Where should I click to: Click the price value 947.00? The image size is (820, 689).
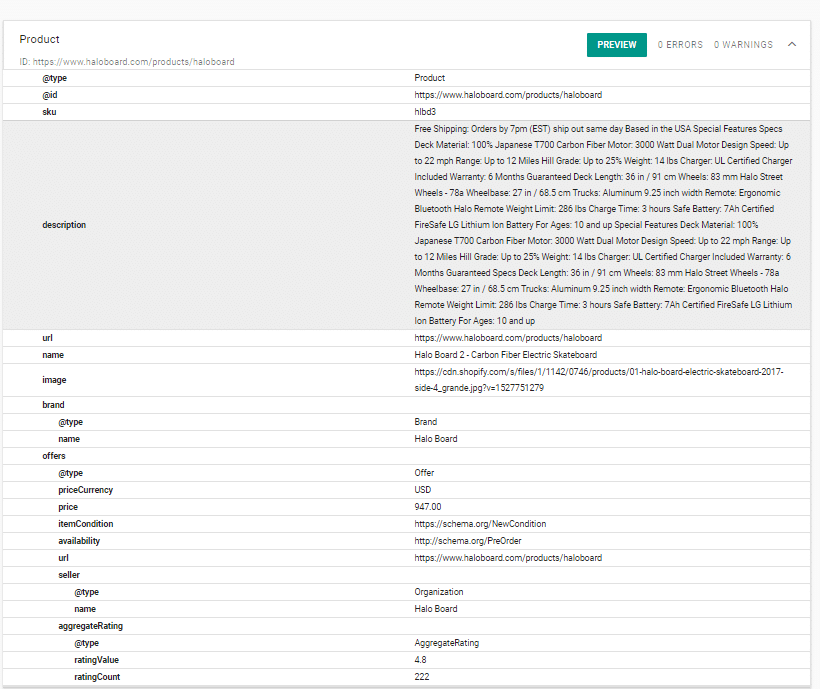[427, 507]
